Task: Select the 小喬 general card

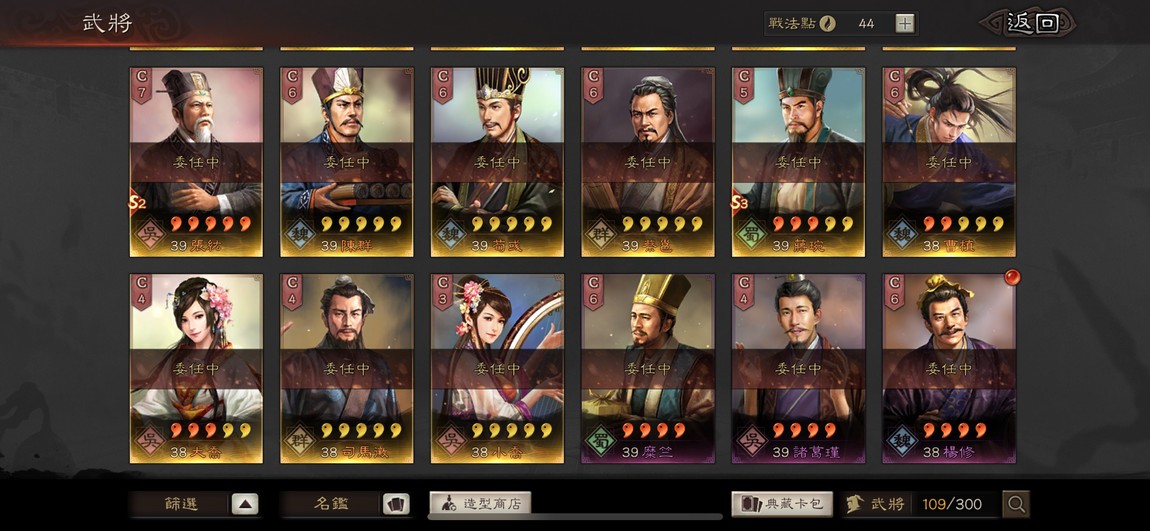Action: click(x=497, y=369)
